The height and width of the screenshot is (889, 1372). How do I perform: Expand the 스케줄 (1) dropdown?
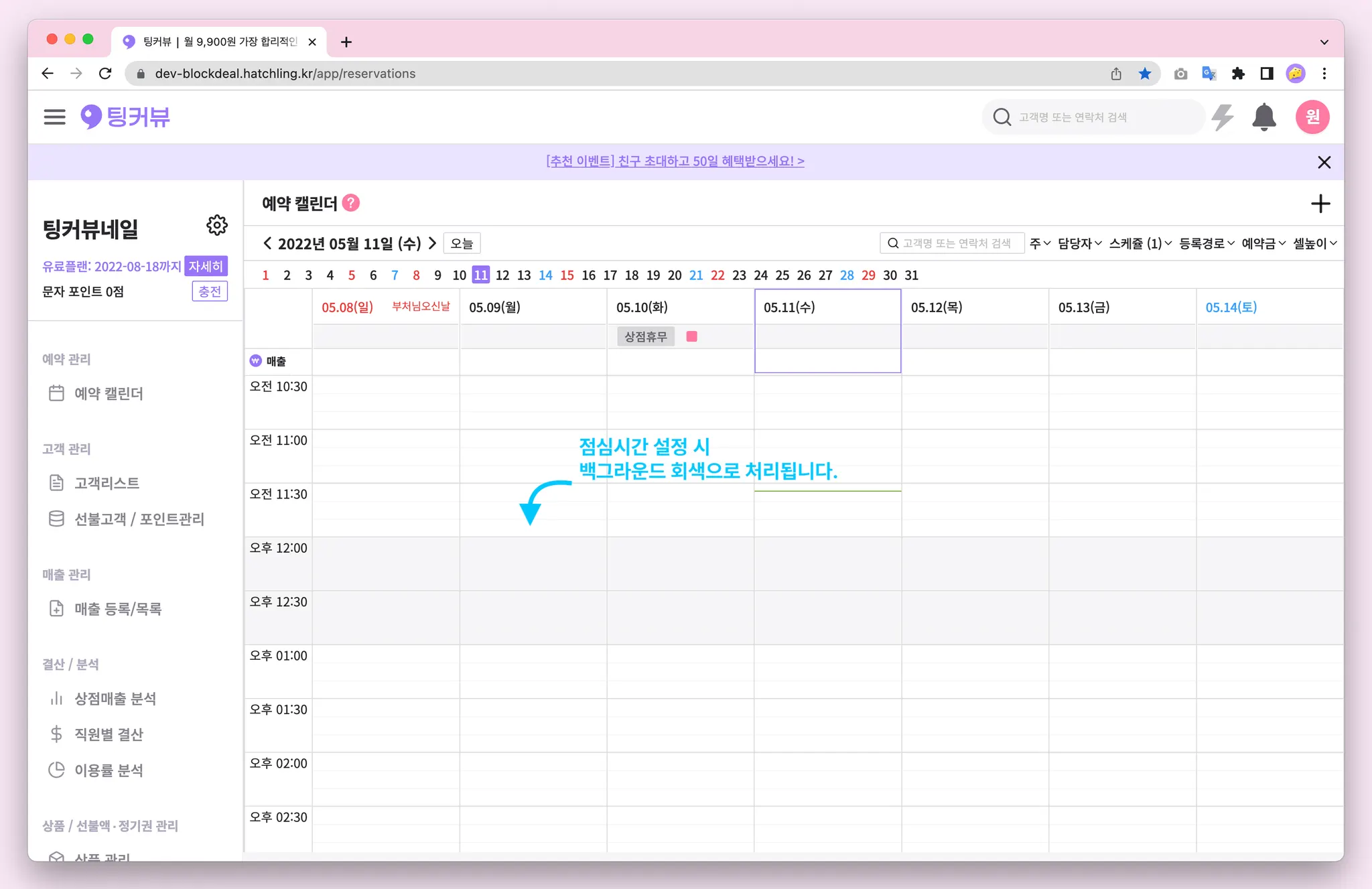coord(1140,243)
